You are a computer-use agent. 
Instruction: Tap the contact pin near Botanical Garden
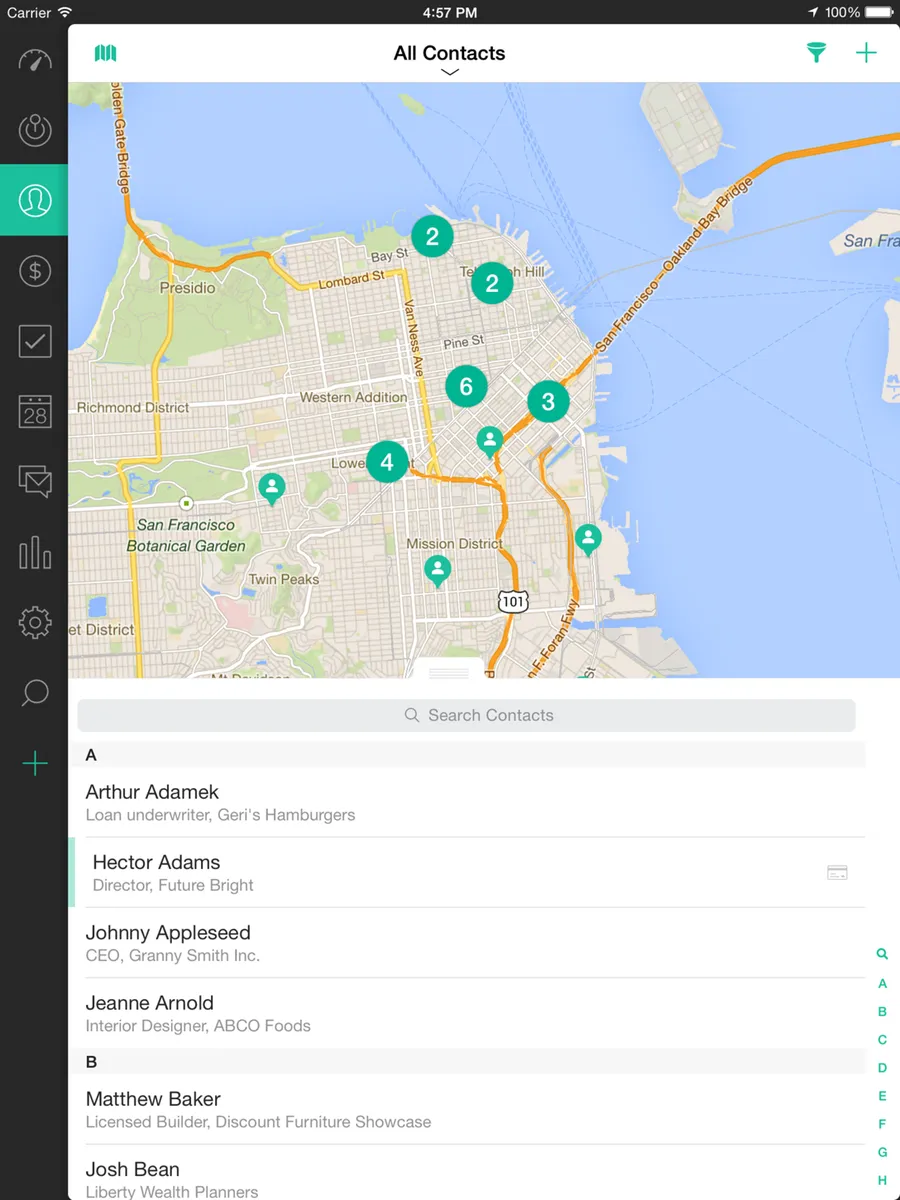(x=271, y=489)
